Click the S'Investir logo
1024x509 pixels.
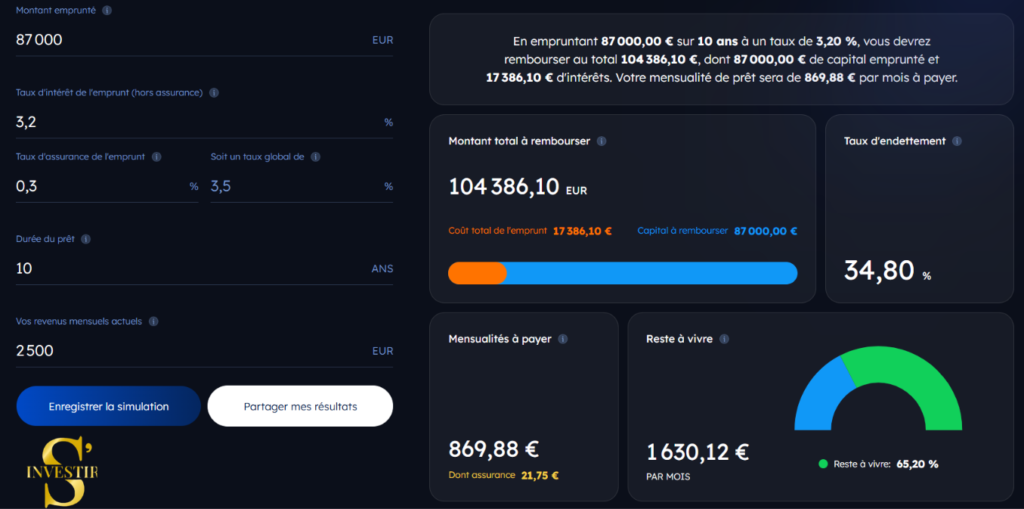click(62, 472)
